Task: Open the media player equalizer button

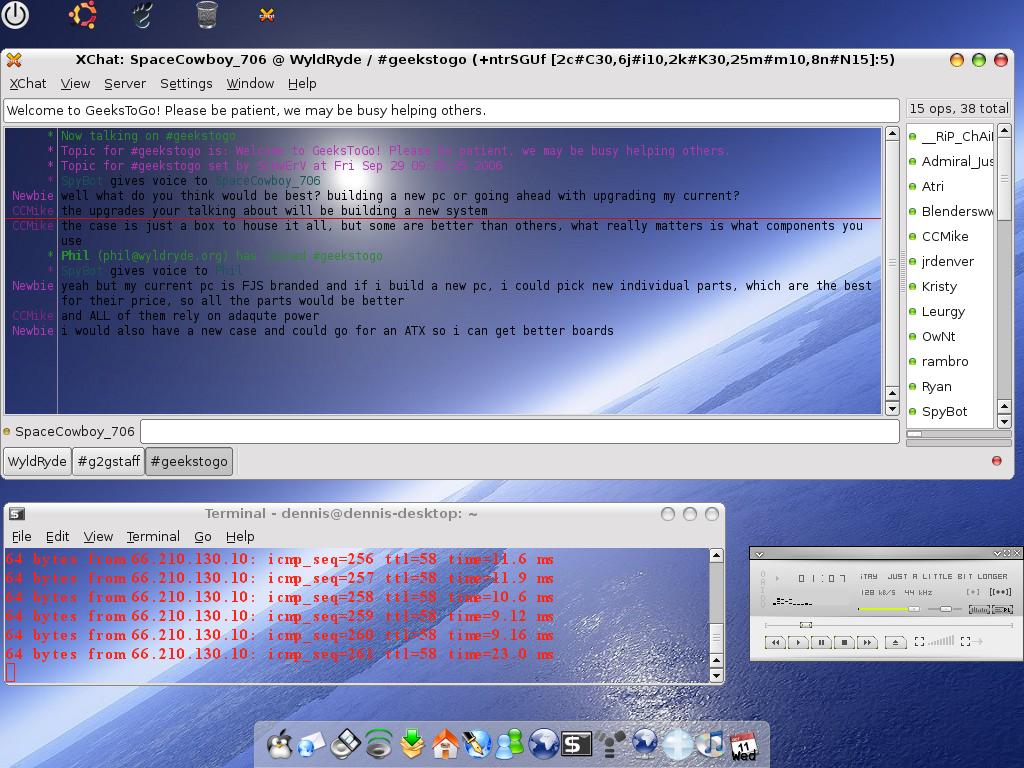Action: (x=980, y=609)
